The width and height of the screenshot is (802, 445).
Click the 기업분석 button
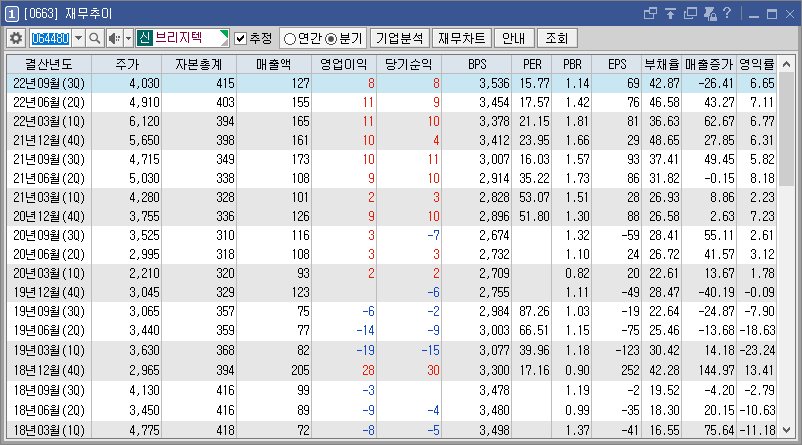pyautogui.click(x=399, y=38)
